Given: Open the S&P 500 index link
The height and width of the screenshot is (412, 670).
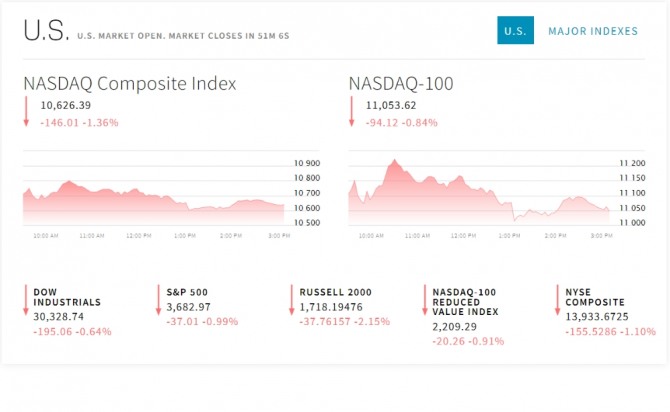Looking at the screenshot, I should tap(188, 291).
